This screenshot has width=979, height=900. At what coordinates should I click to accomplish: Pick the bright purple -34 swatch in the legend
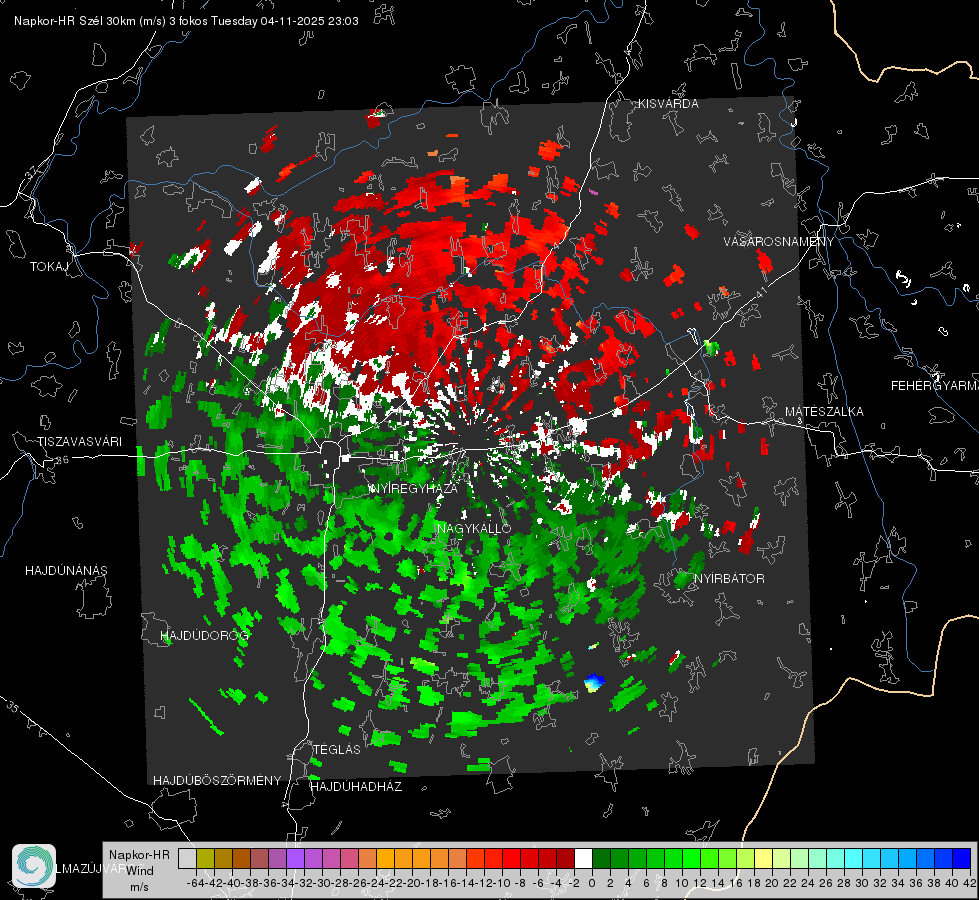pos(295,858)
